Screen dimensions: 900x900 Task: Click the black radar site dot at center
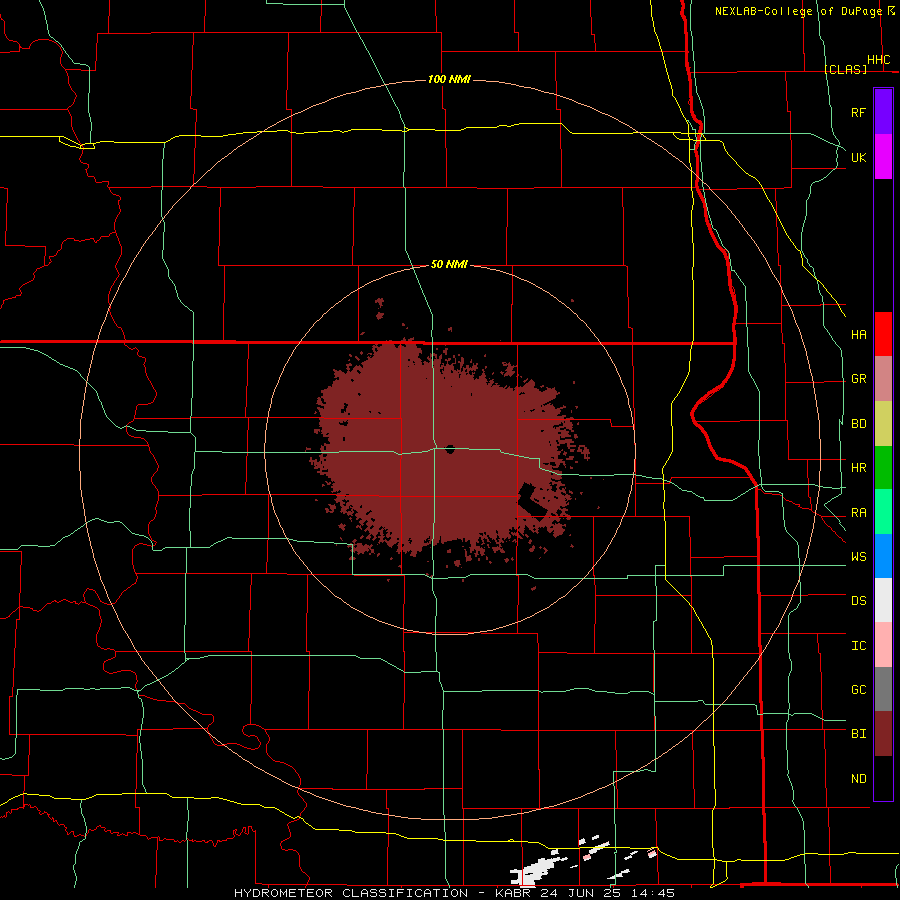coord(450,449)
